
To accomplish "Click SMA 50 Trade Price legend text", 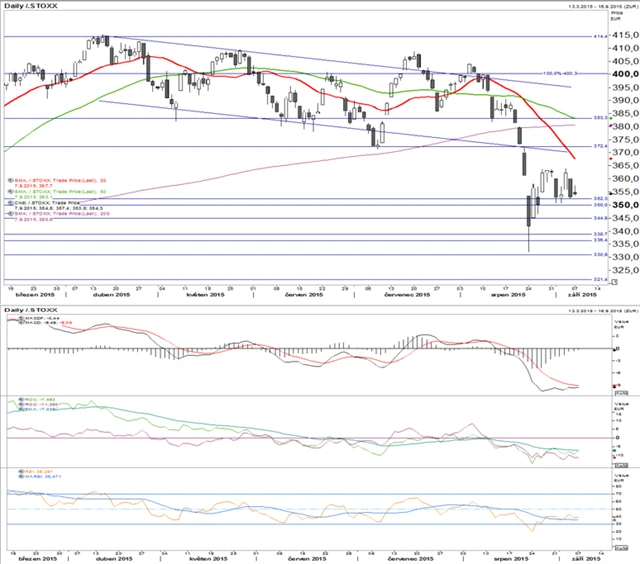I will coord(60,191).
